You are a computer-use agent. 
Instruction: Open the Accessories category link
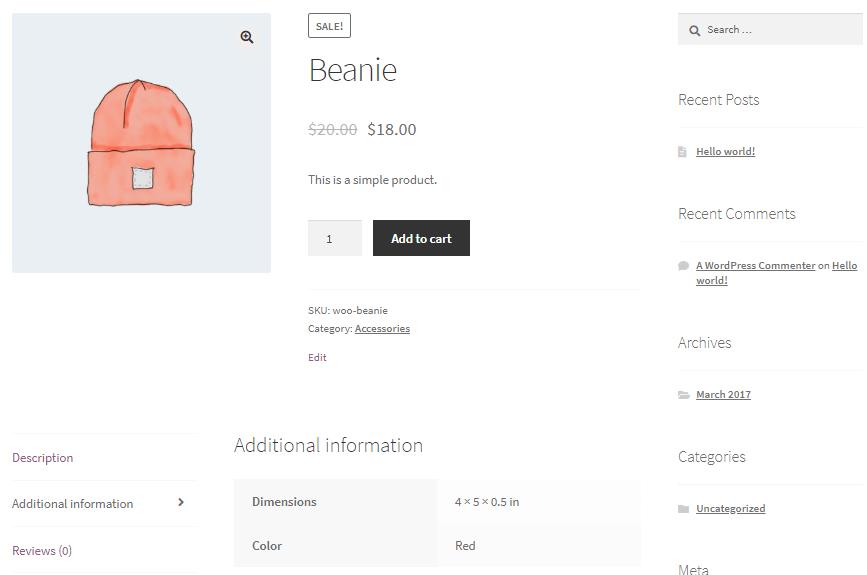click(x=382, y=328)
